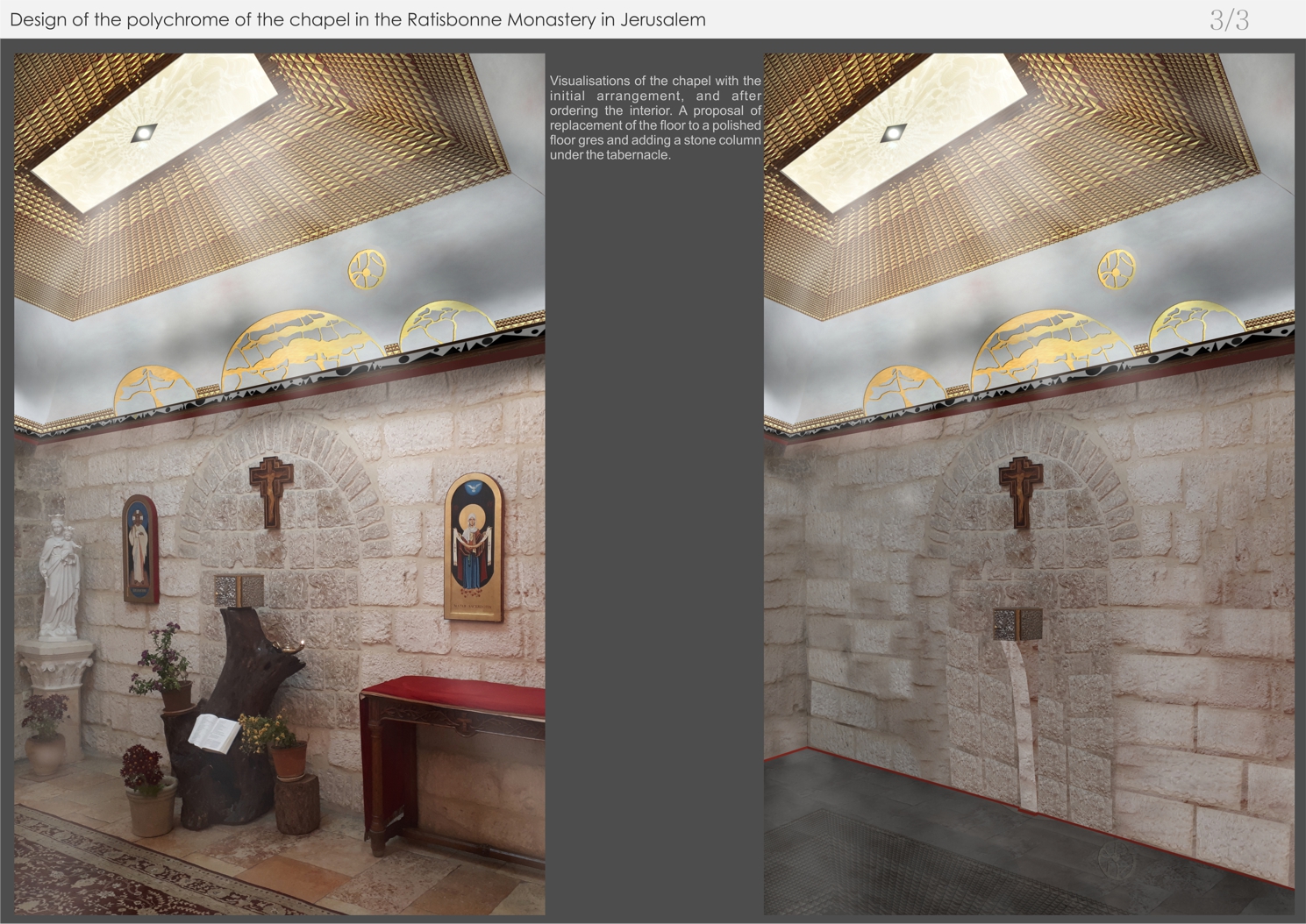Viewport: 1306px width, 924px height.
Task: Click the round gold ornament in the right image
Action: coord(1117,267)
